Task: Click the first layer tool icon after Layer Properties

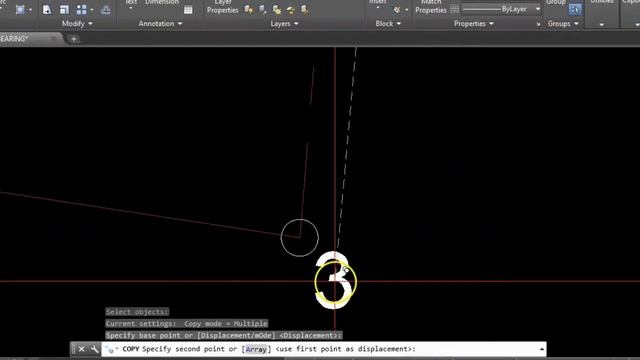Action: [x=249, y=10]
